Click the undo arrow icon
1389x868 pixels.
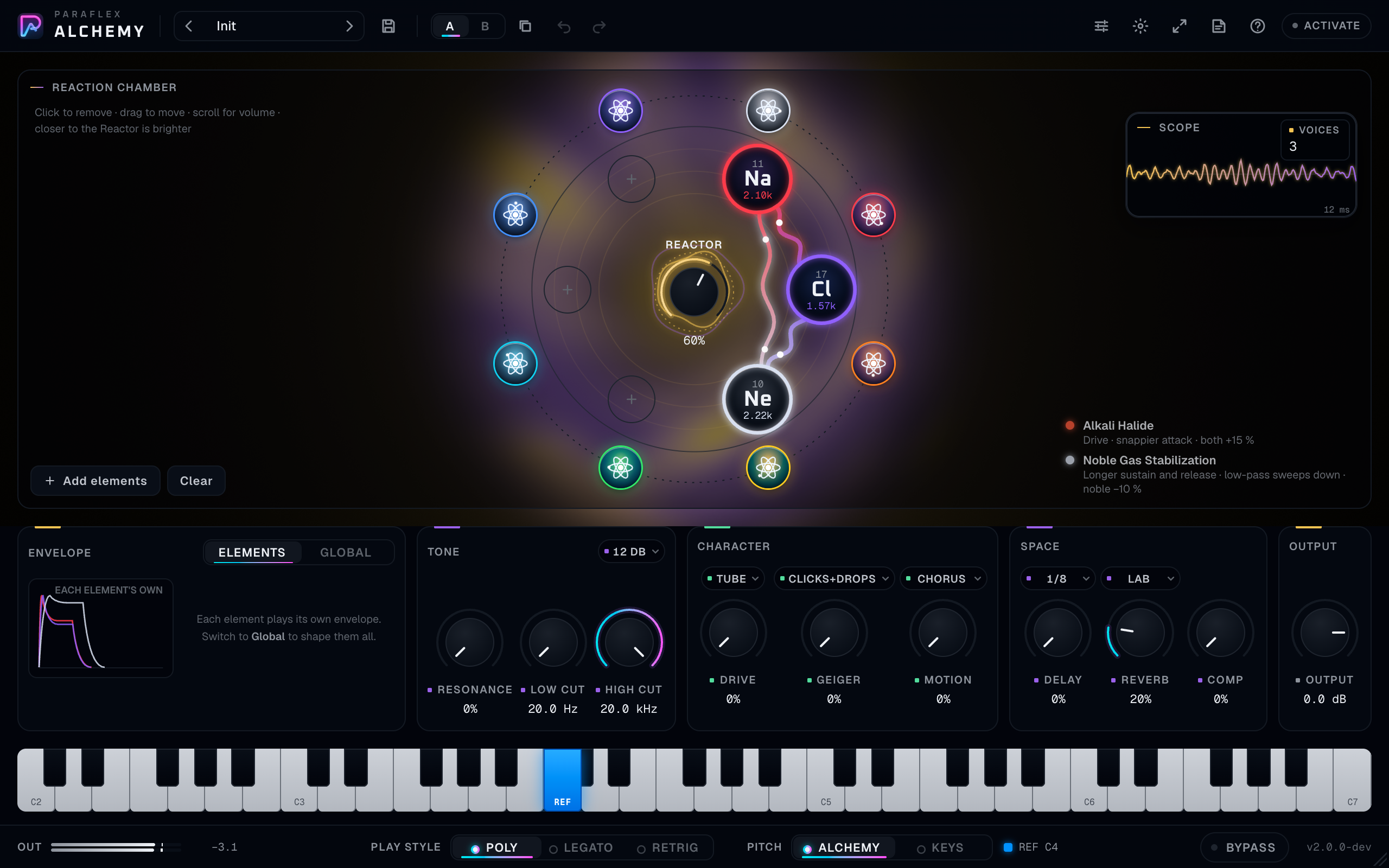point(564,27)
